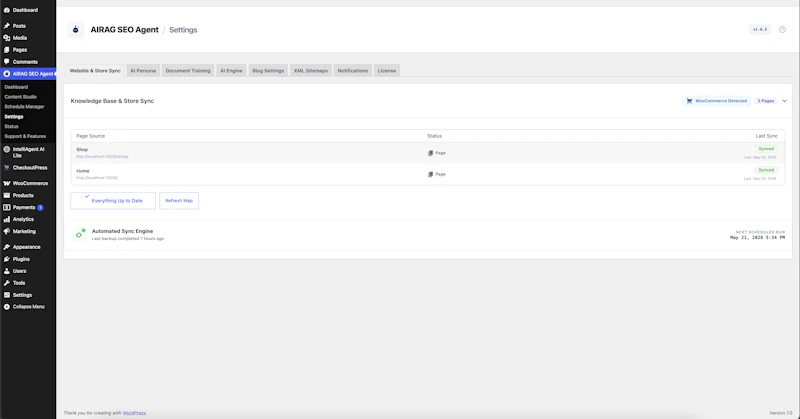Click the Page Source column header
Viewport: 800px width, 419px height.
click(90, 136)
